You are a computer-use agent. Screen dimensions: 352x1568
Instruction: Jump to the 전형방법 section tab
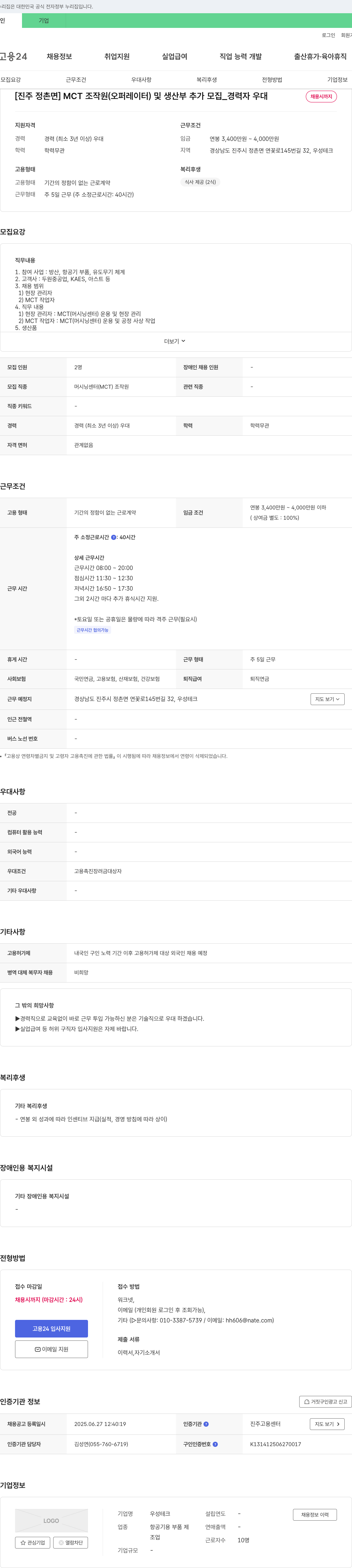click(x=272, y=80)
